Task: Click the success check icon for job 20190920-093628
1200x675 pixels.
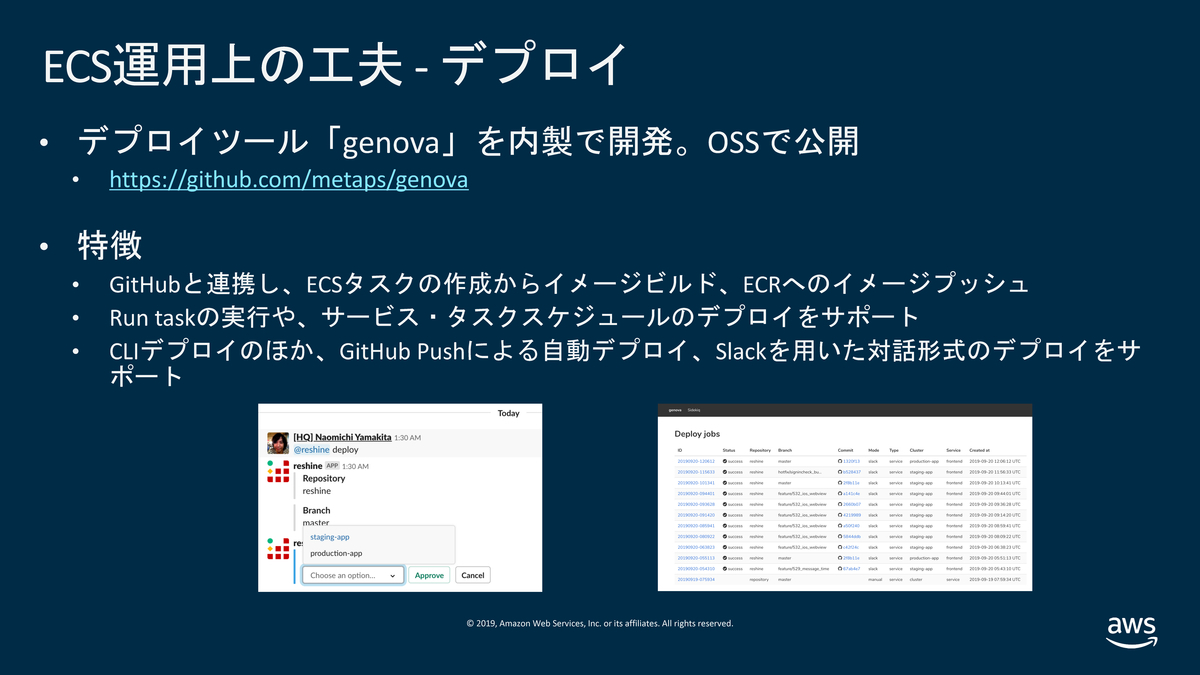Action: pos(725,504)
